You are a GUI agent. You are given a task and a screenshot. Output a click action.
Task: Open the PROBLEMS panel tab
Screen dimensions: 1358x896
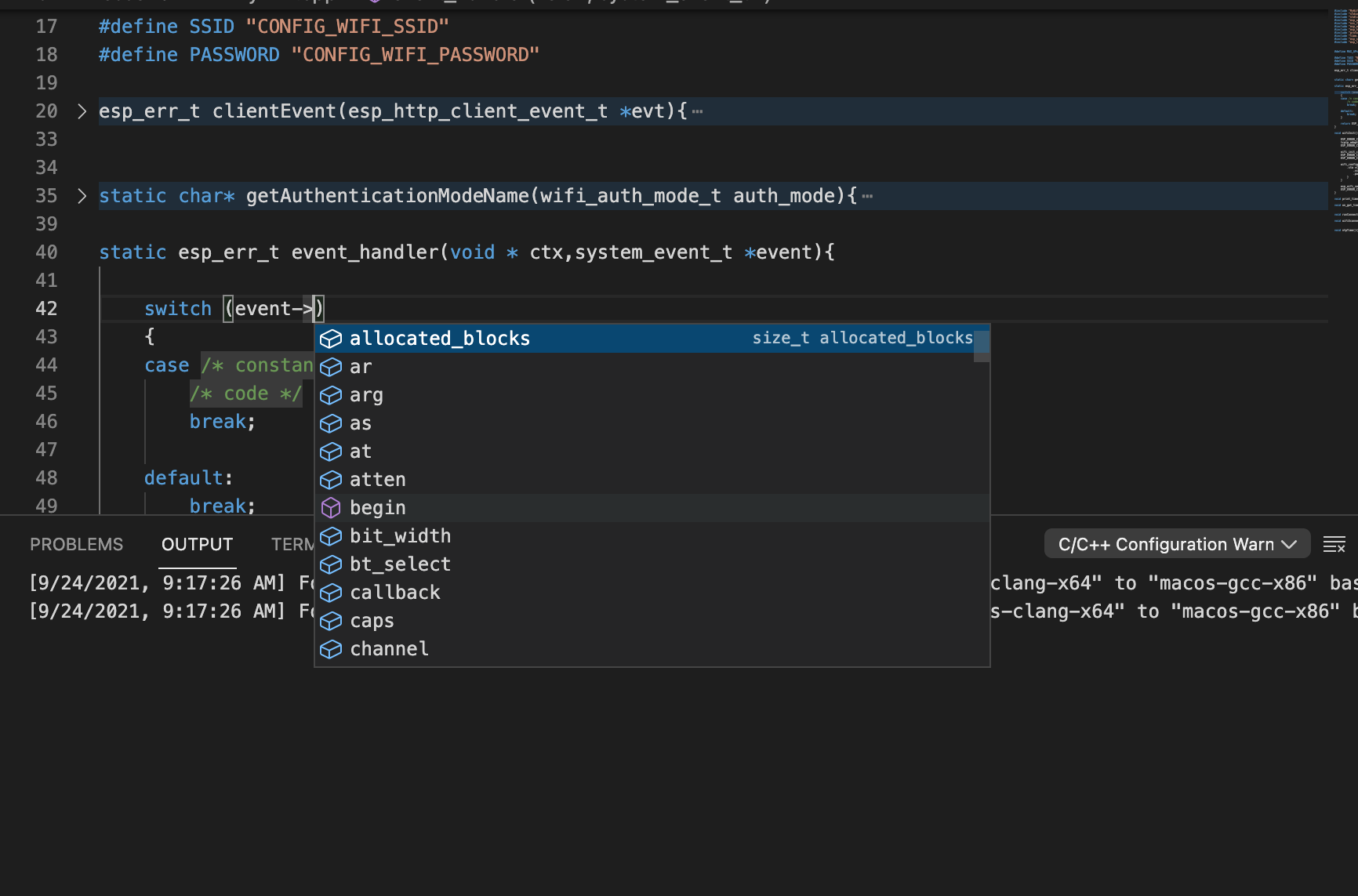[x=77, y=544]
